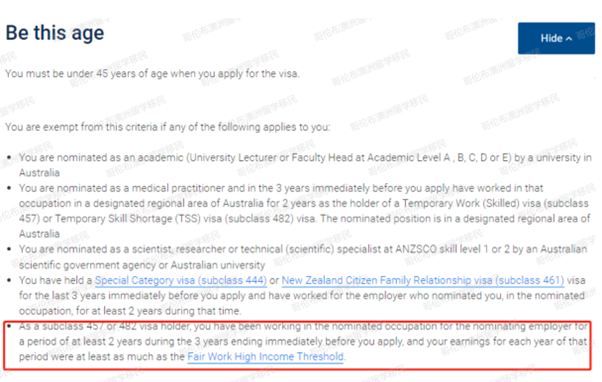The height and width of the screenshot is (382, 602).
Task: Click the 'You have held a' bullet text
Action: click(55, 280)
